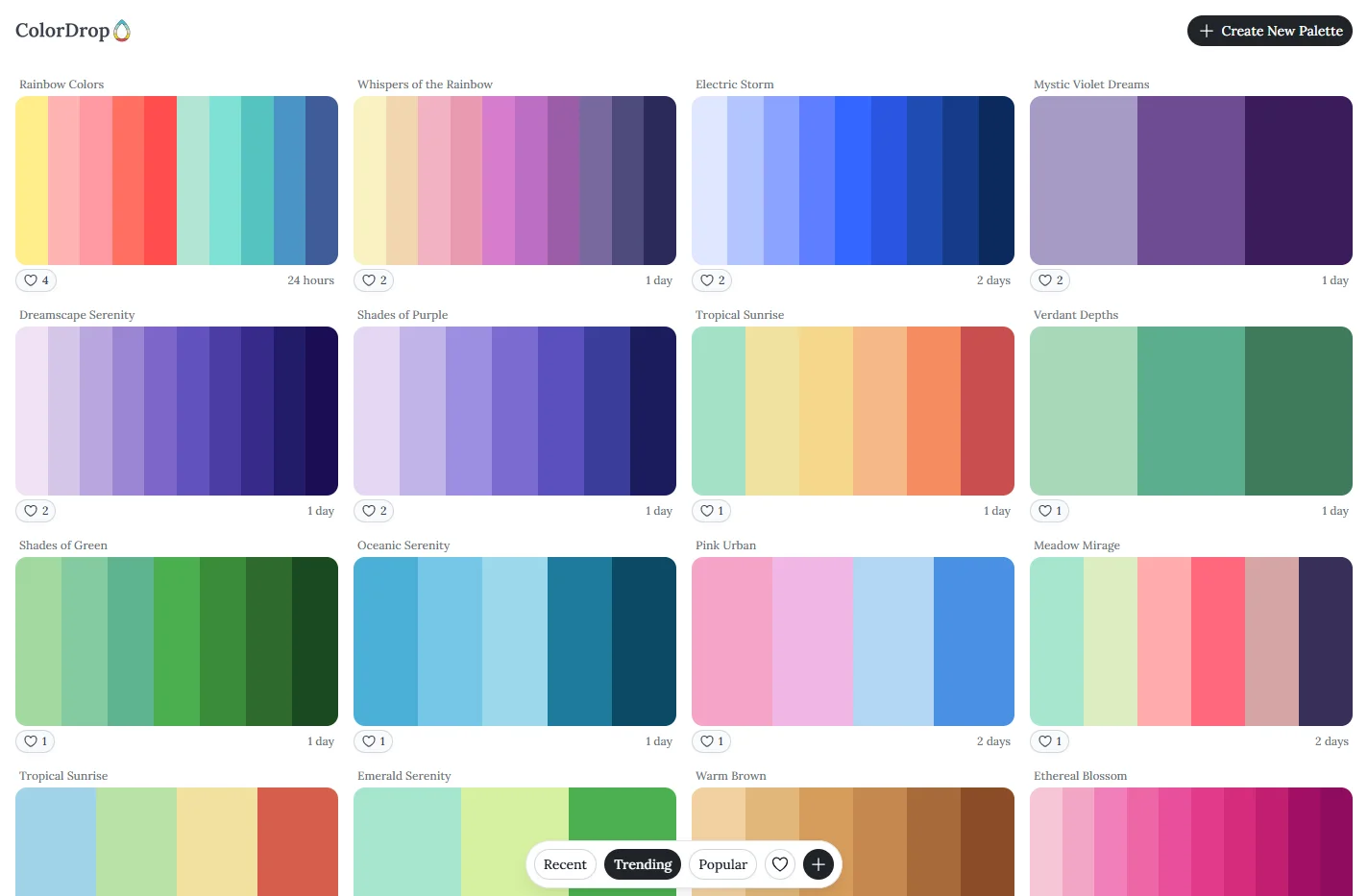Click the Ethereal Blossom title
1368x896 pixels.
(1080, 776)
